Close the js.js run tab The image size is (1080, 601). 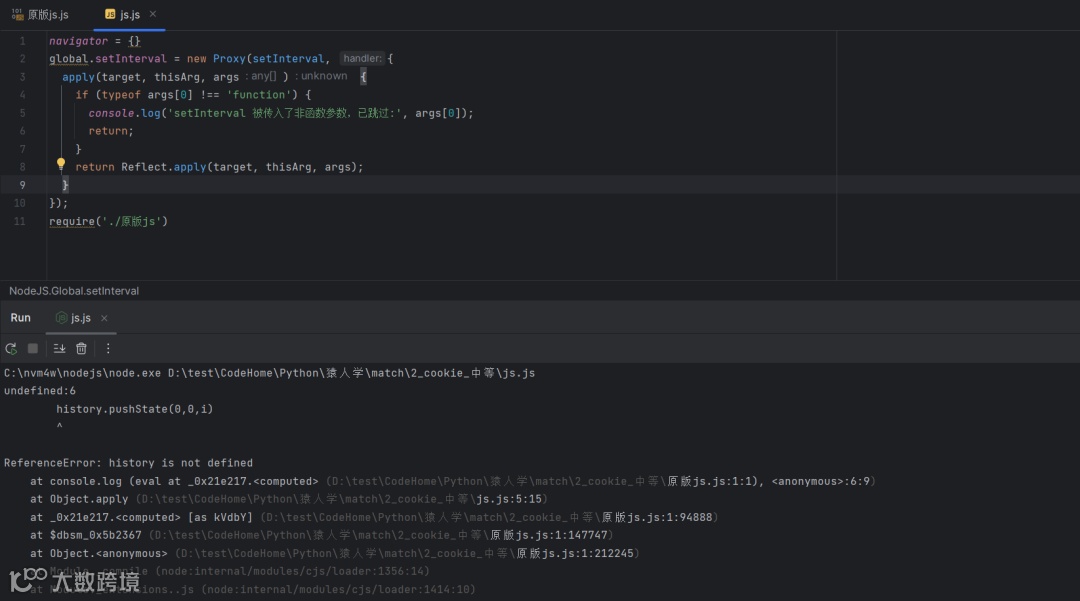click(104, 318)
